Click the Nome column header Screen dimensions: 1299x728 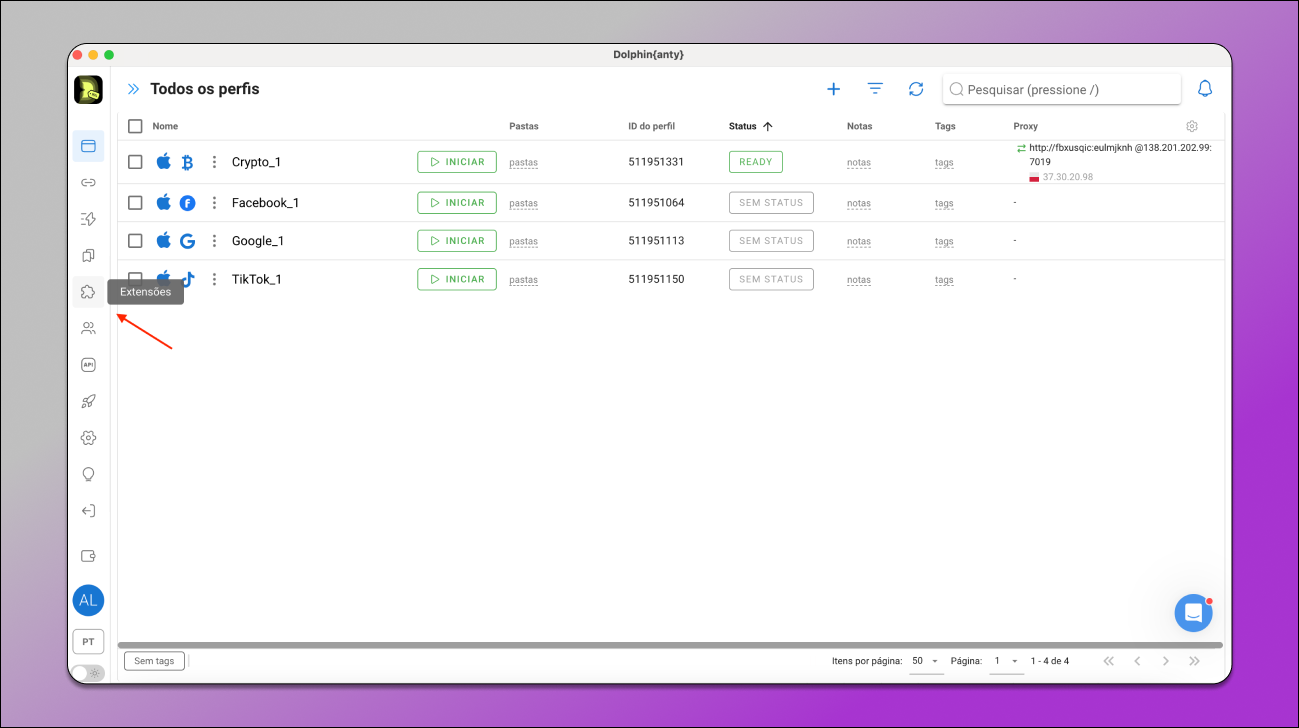pyautogui.click(x=165, y=126)
